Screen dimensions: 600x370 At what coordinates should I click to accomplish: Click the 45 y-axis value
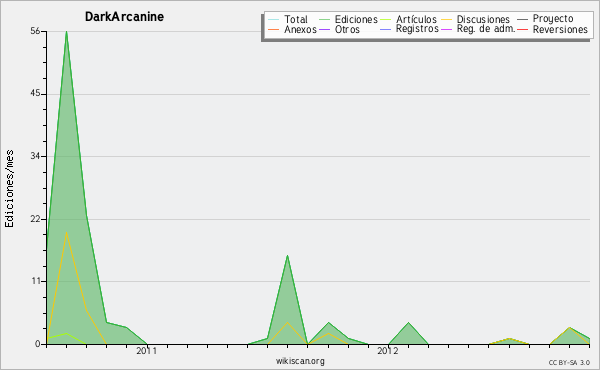[35, 94]
